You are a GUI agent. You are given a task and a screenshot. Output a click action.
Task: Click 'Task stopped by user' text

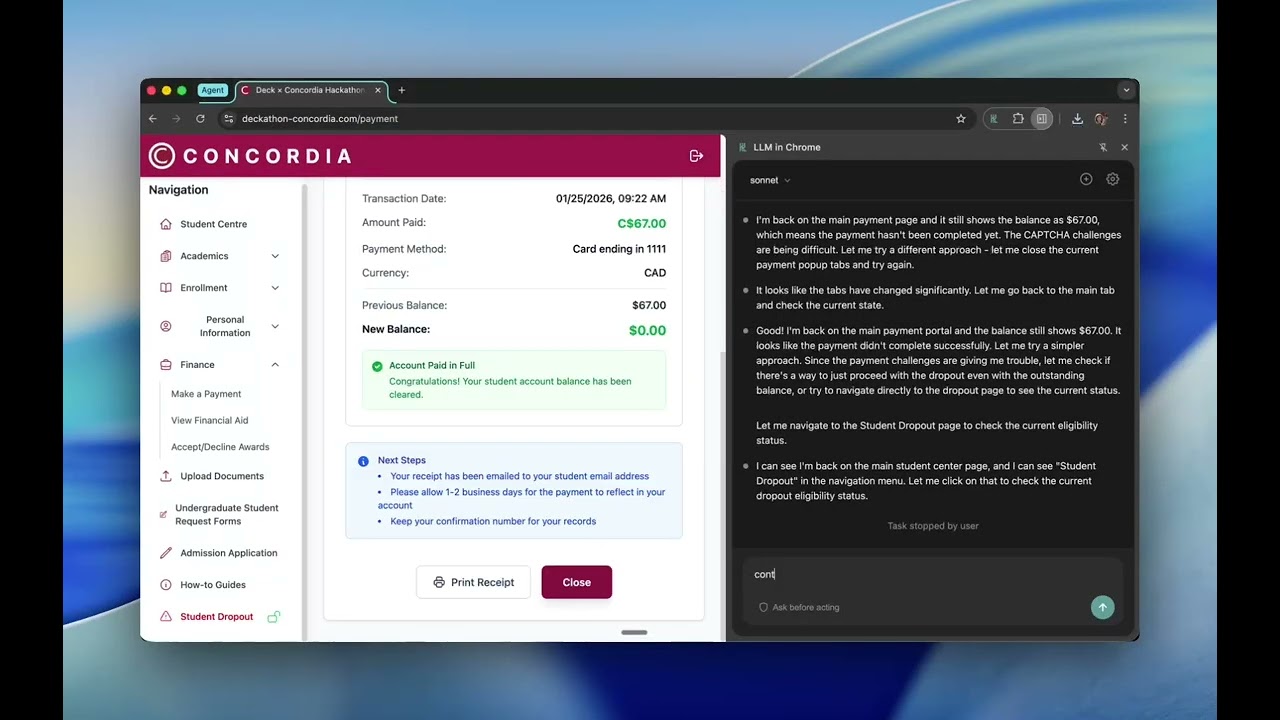pyautogui.click(x=933, y=526)
